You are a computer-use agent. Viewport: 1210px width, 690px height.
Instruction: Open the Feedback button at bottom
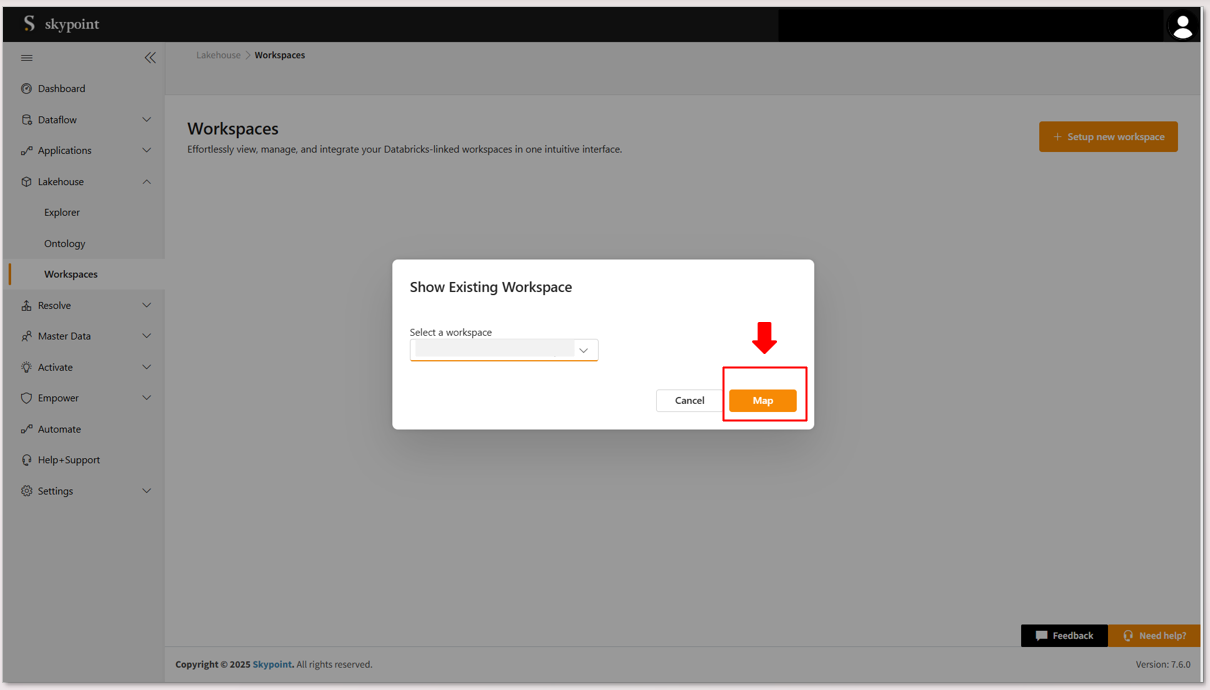pos(1064,636)
